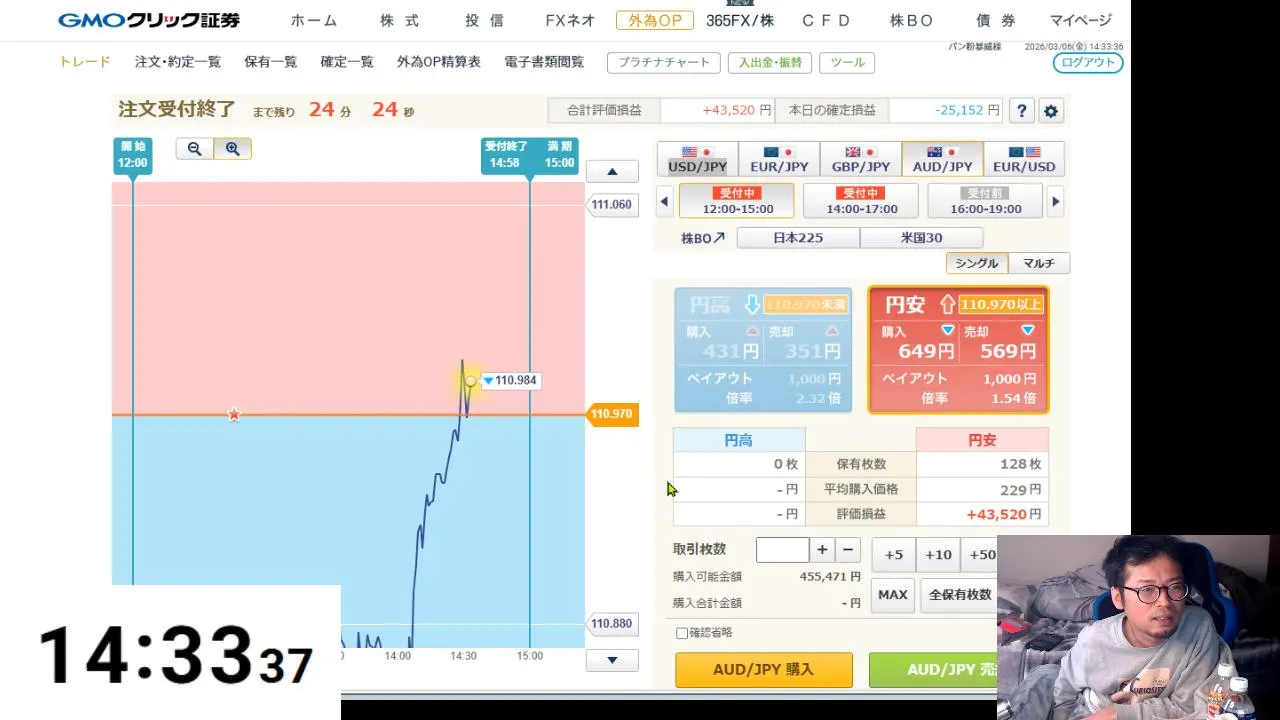The width and height of the screenshot is (1280, 720).
Task: Click AUD/JPY 購入 buy button
Action: [x=764, y=670]
